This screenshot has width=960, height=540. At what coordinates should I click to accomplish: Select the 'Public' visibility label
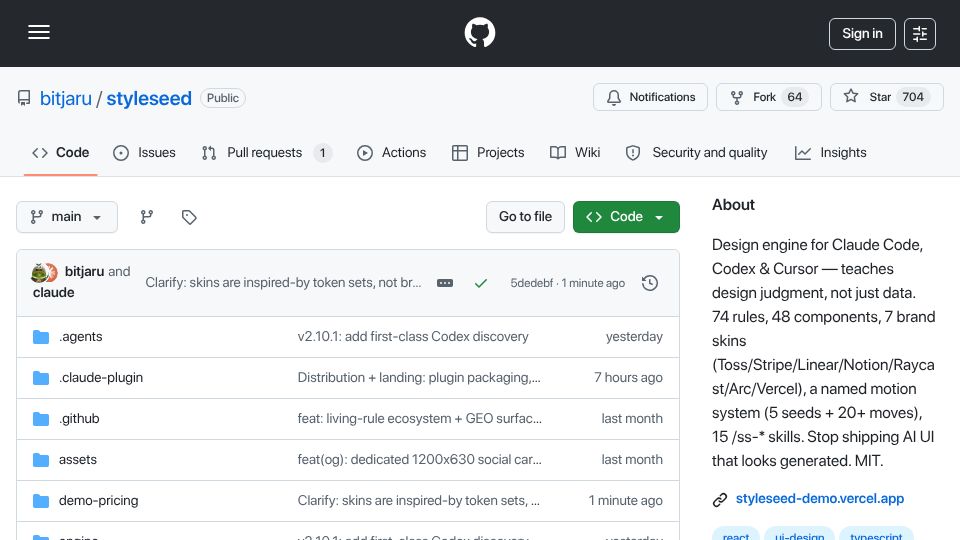223,98
